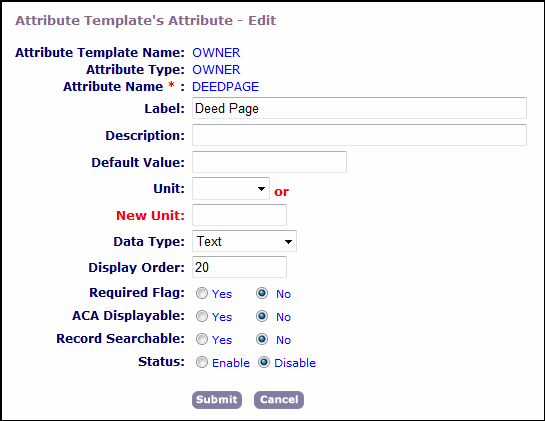Image resolution: width=545 pixels, height=421 pixels.
Task: Select the New Unit text field
Action: 239,215
